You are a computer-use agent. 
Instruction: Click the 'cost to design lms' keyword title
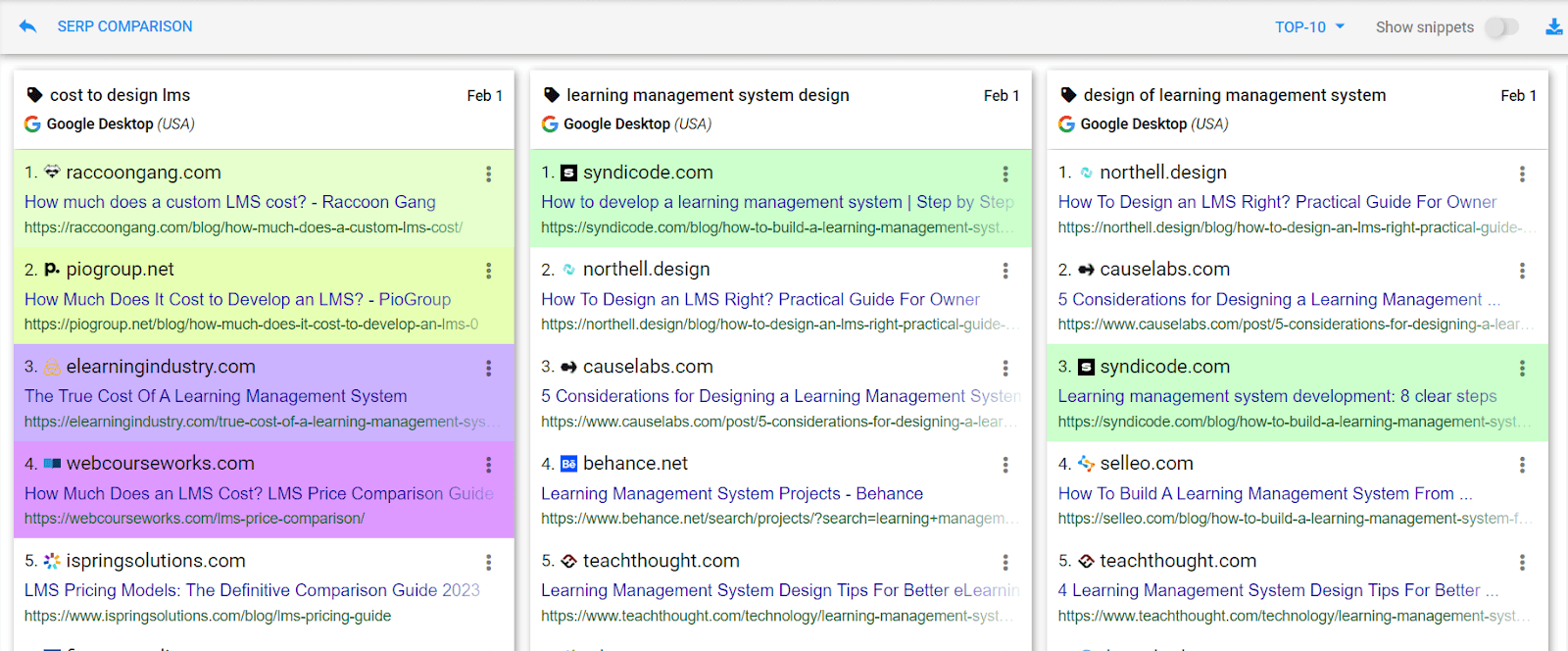point(120,95)
